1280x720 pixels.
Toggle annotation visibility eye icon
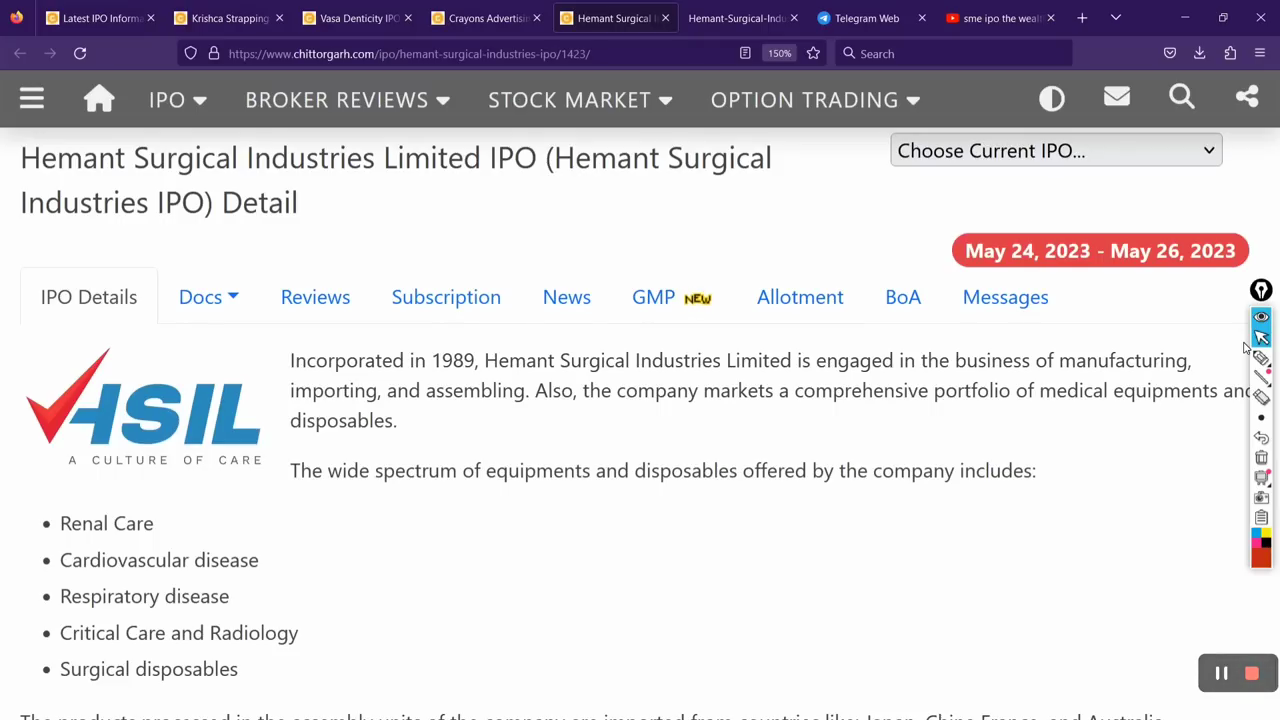pos(1261,316)
